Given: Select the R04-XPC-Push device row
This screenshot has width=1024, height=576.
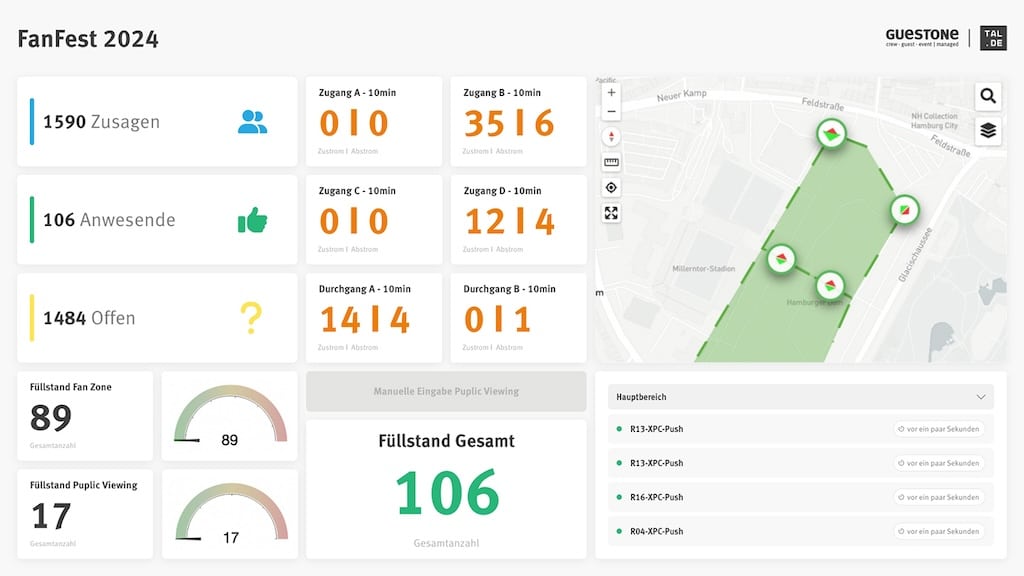Looking at the screenshot, I should click(x=800, y=531).
